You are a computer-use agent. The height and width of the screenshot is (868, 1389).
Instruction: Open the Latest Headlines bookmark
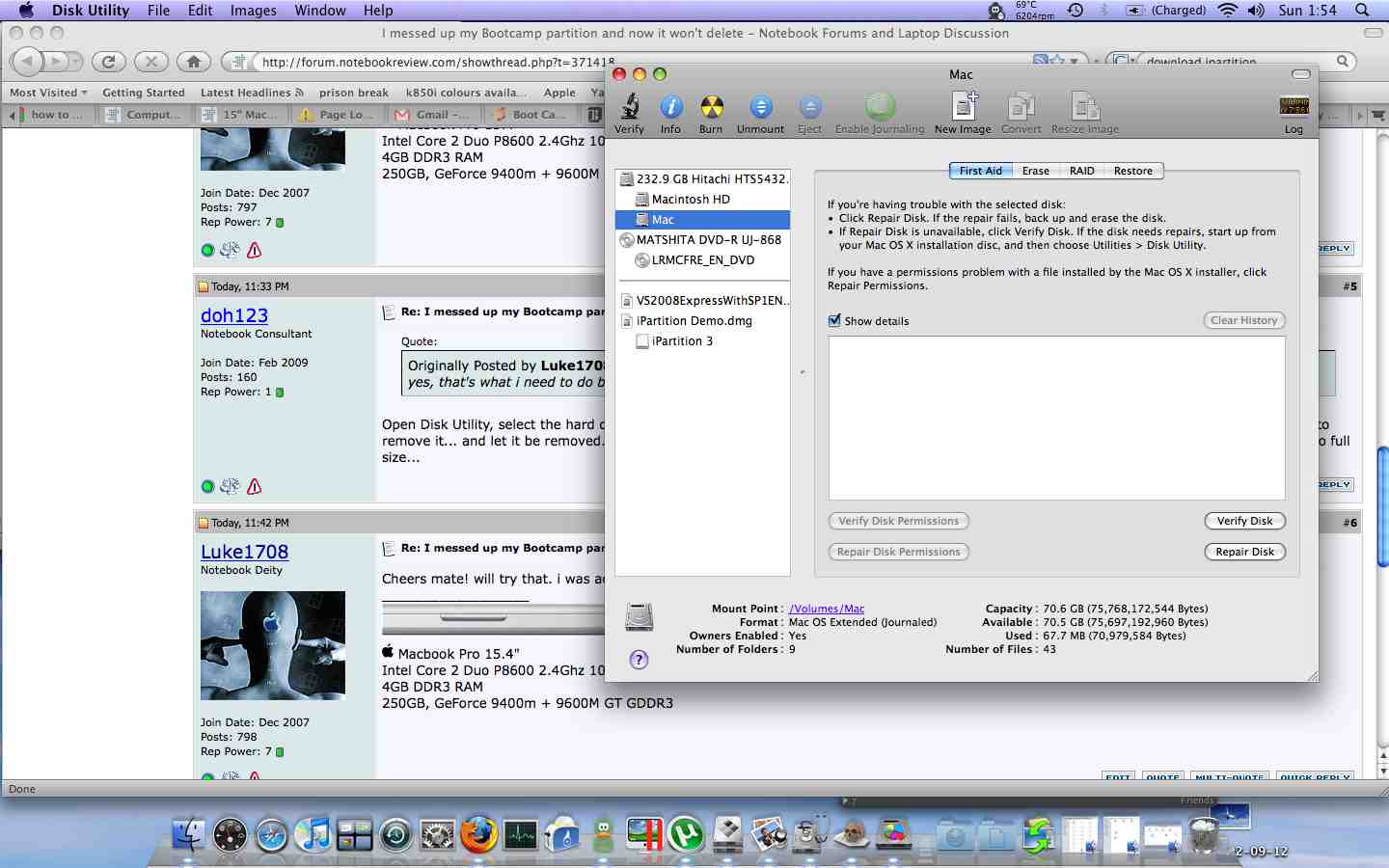tap(252, 93)
